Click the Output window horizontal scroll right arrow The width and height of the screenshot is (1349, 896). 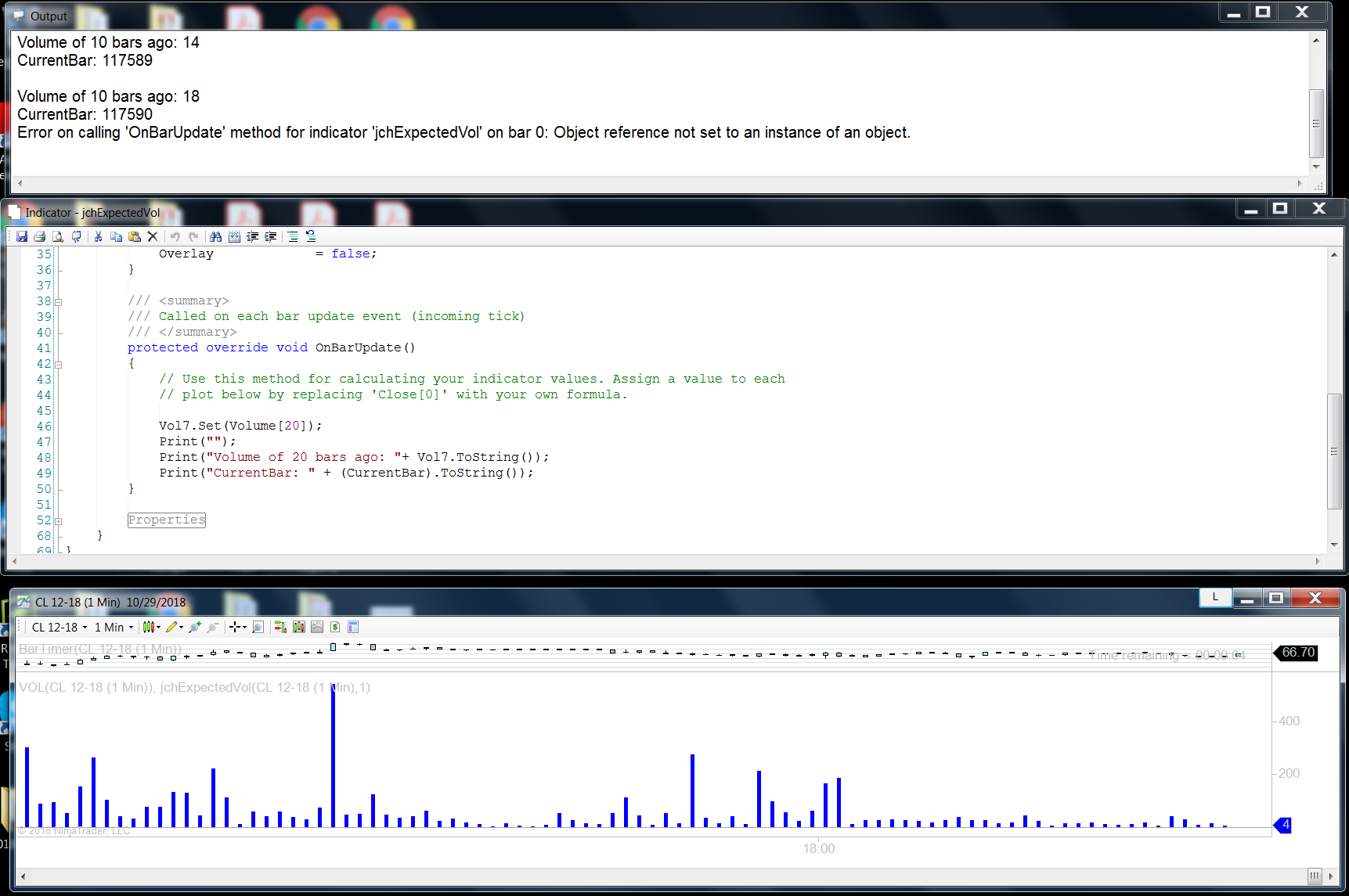point(1300,183)
